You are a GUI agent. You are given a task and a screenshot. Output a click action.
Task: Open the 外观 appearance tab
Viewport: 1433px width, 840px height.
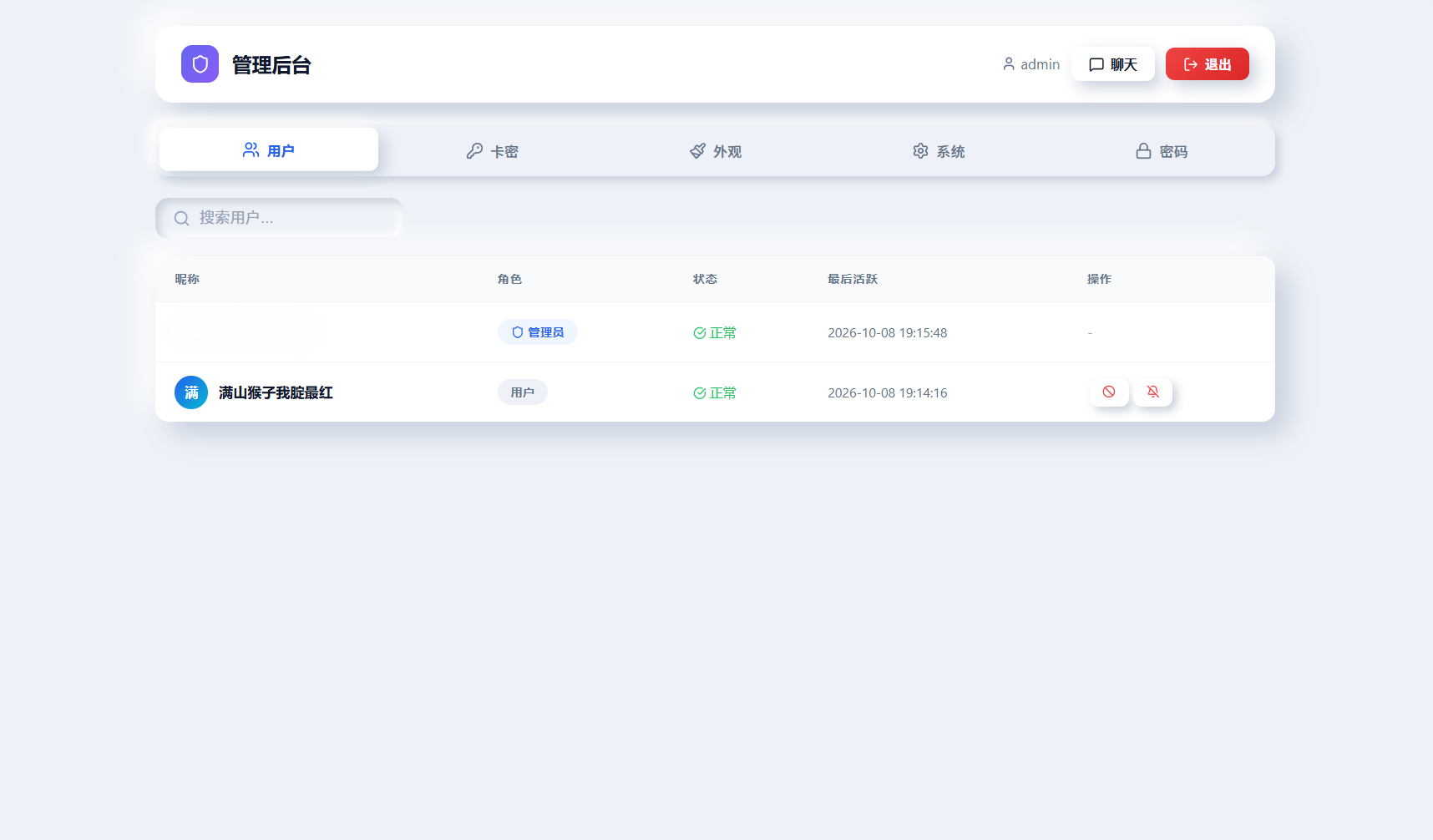pos(716,151)
